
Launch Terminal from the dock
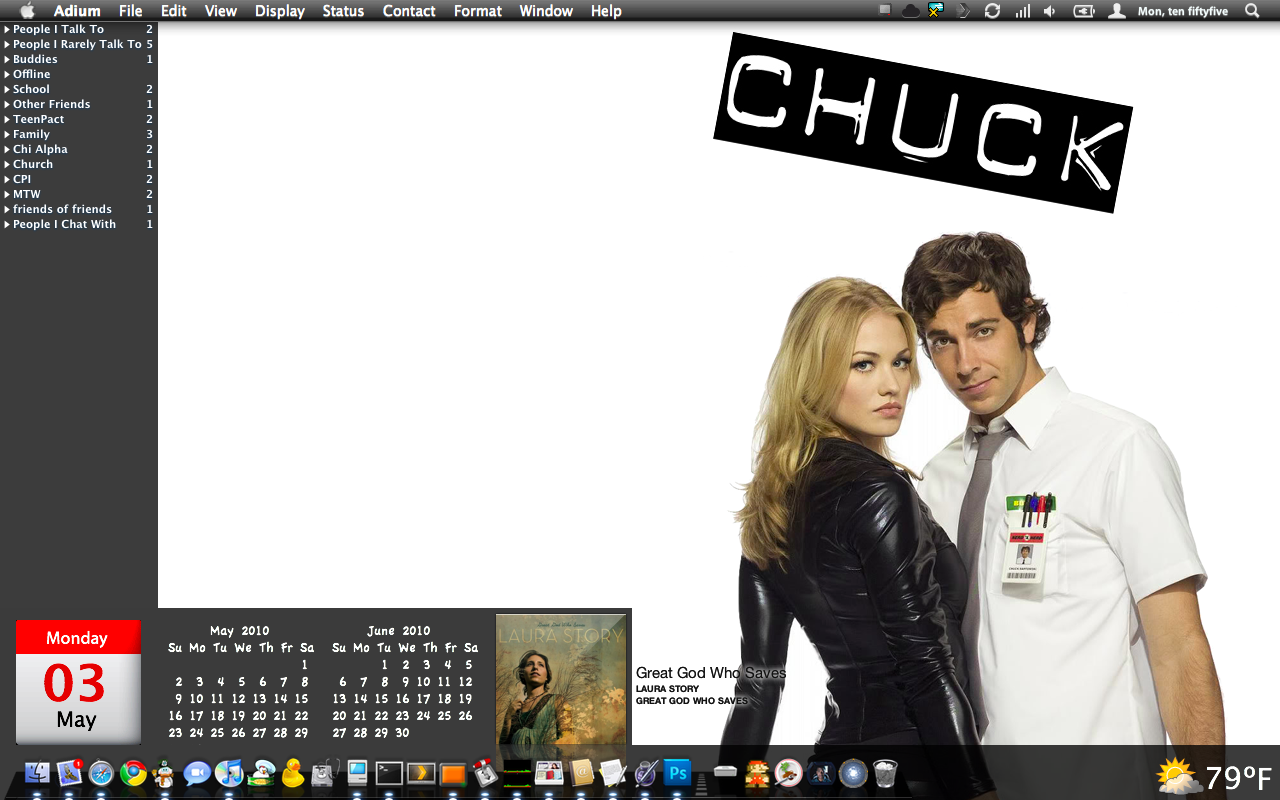coord(389,773)
